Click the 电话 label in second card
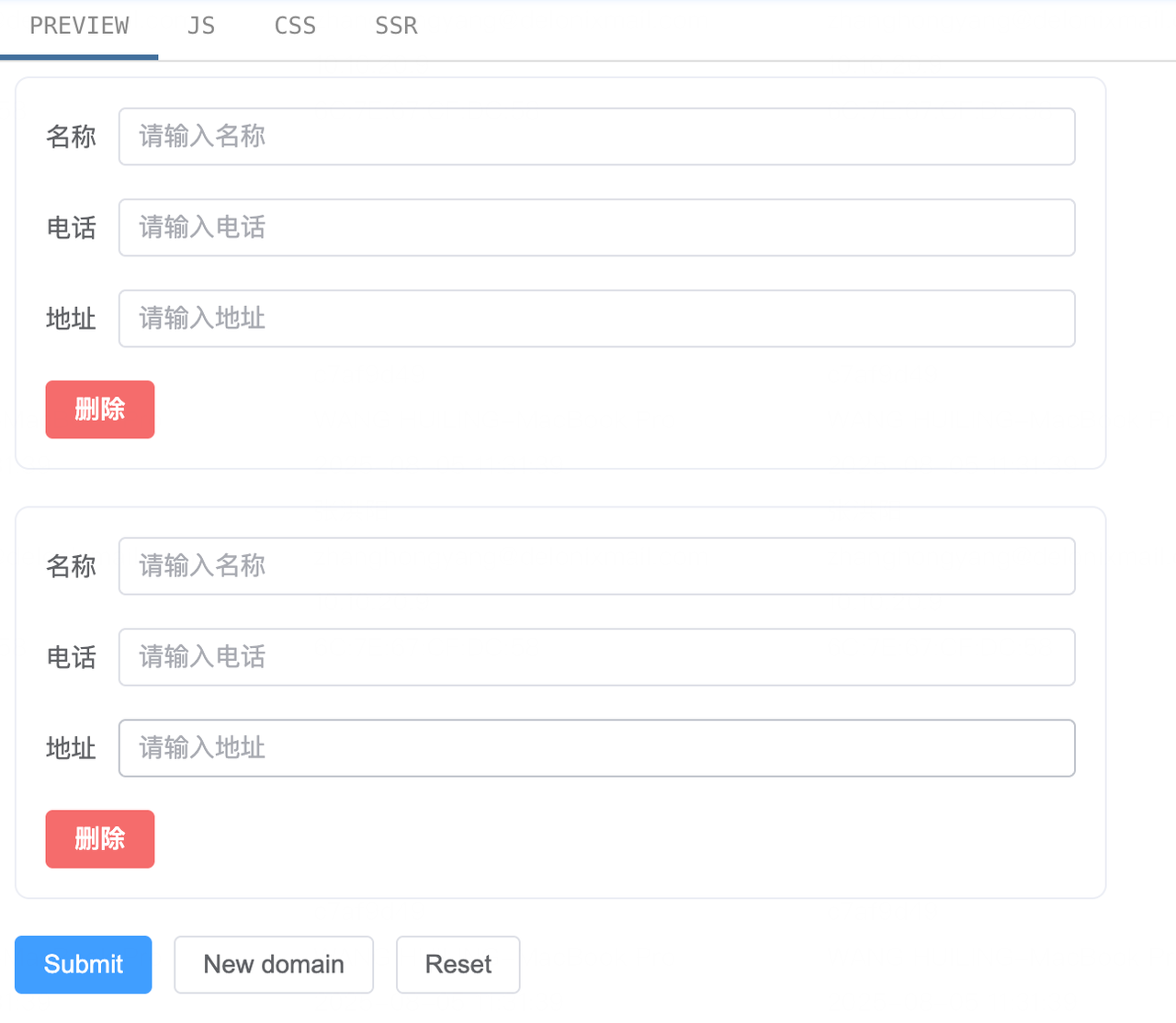Image resolution: width=1176 pixels, height=1023 pixels. coord(71,657)
